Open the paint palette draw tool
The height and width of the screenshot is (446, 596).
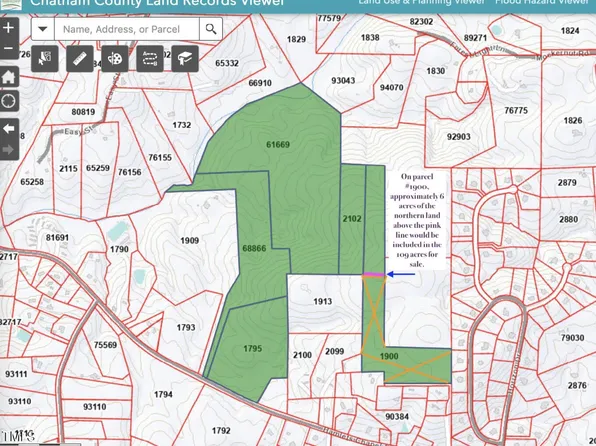point(115,59)
